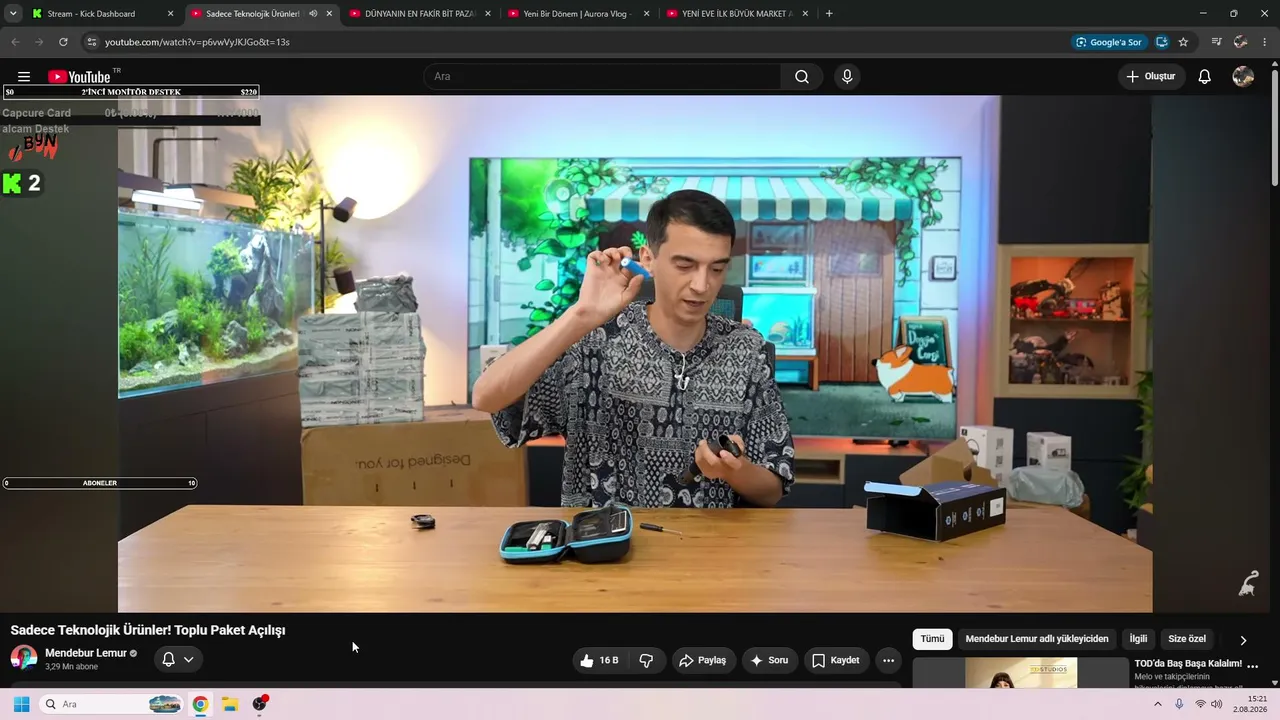The height and width of the screenshot is (720, 1280).
Task: Open the OBS icon on the taskbar
Action: click(x=260, y=704)
